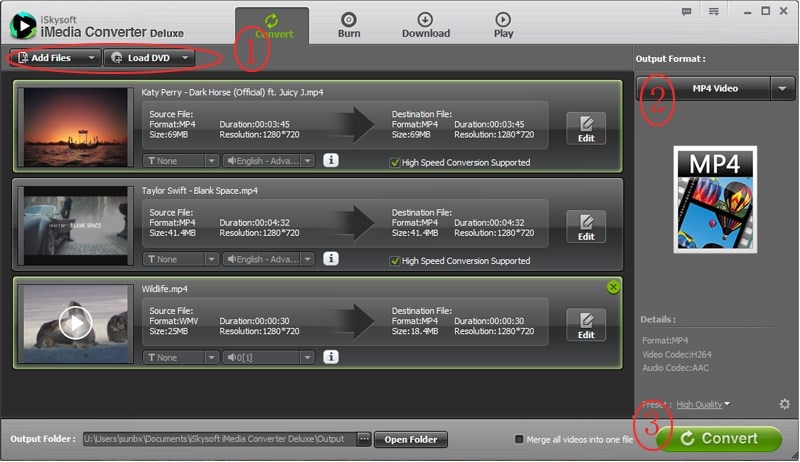The image size is (800, 462).
Task: Open the High Quality preset dropdown
Action: pyautogui.click(x=703, y=404)
